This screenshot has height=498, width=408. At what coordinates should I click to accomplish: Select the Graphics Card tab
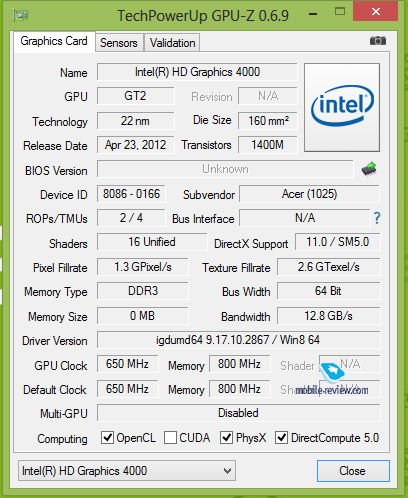pos(54,41)
